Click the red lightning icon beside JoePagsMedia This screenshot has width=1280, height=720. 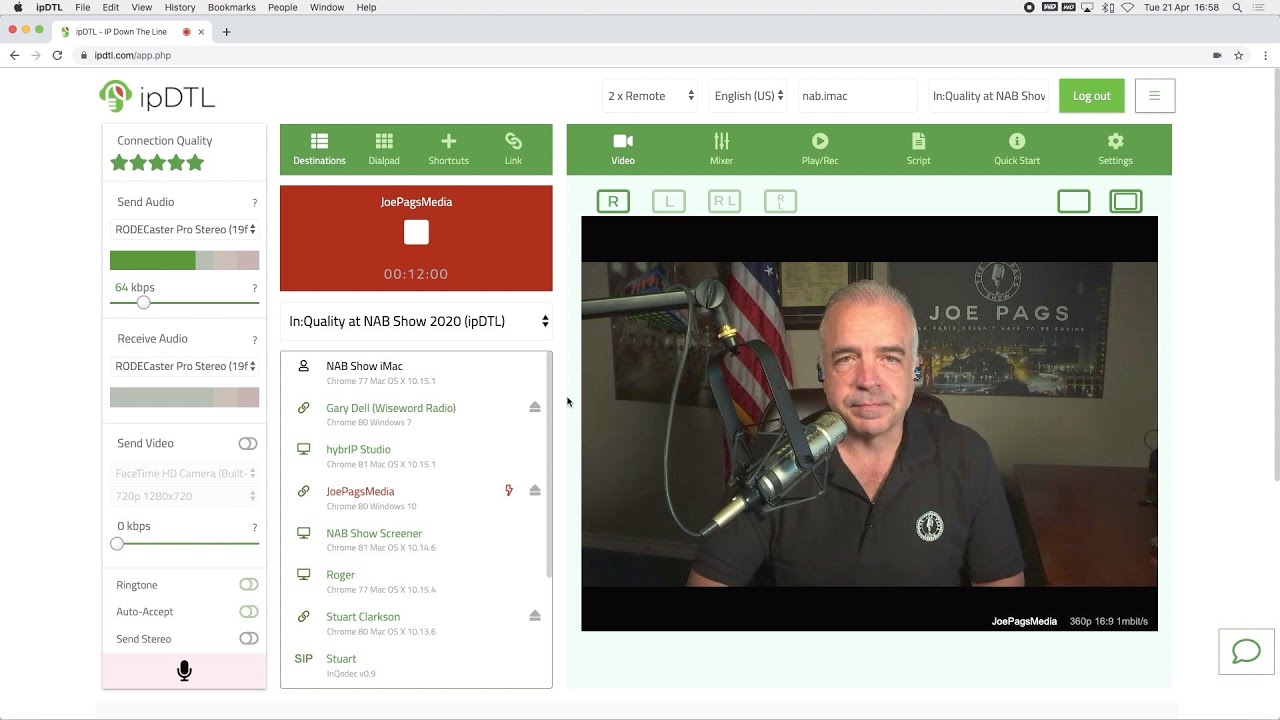point(509,490)
